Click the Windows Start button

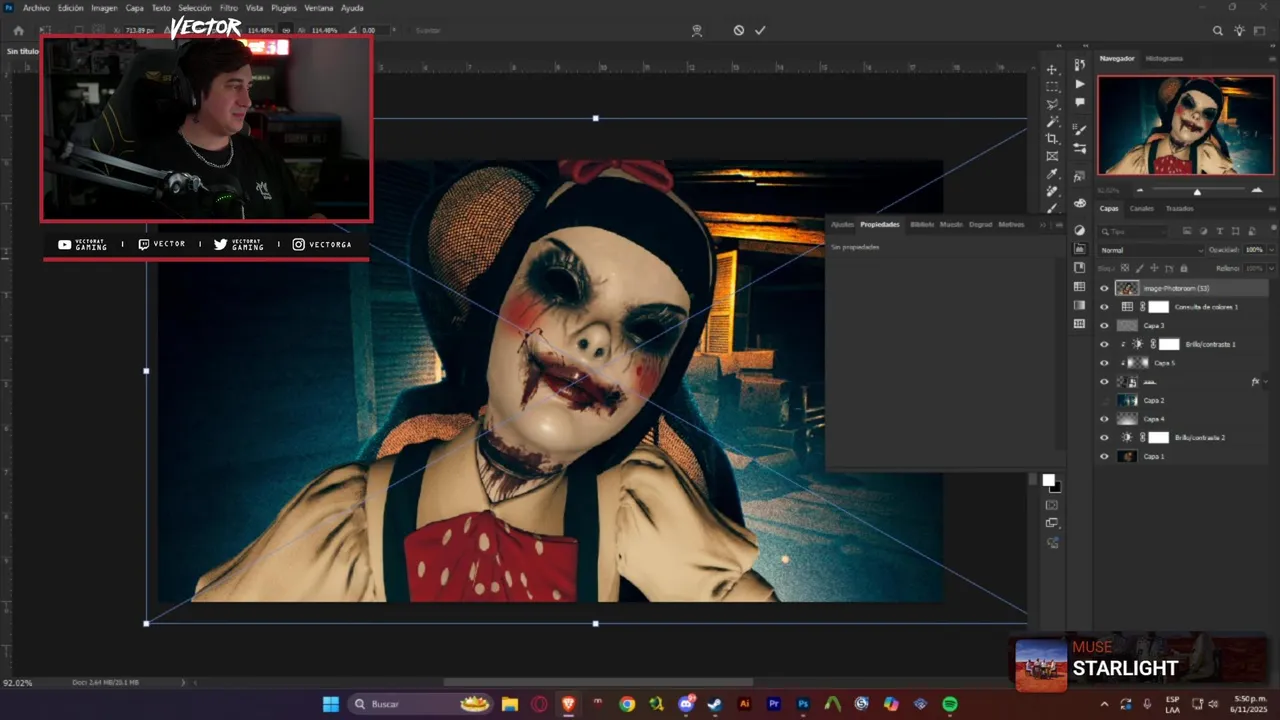tap(330, 704)
